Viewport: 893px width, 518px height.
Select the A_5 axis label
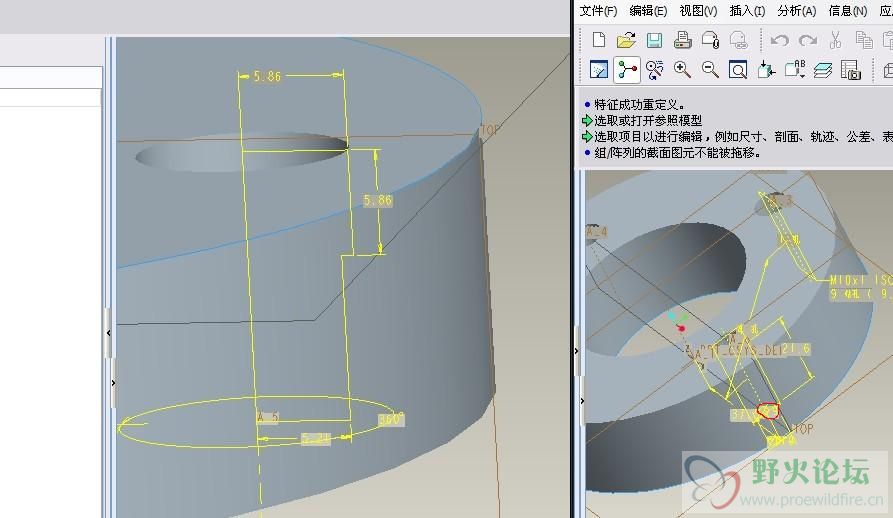(x=267, y=417)
